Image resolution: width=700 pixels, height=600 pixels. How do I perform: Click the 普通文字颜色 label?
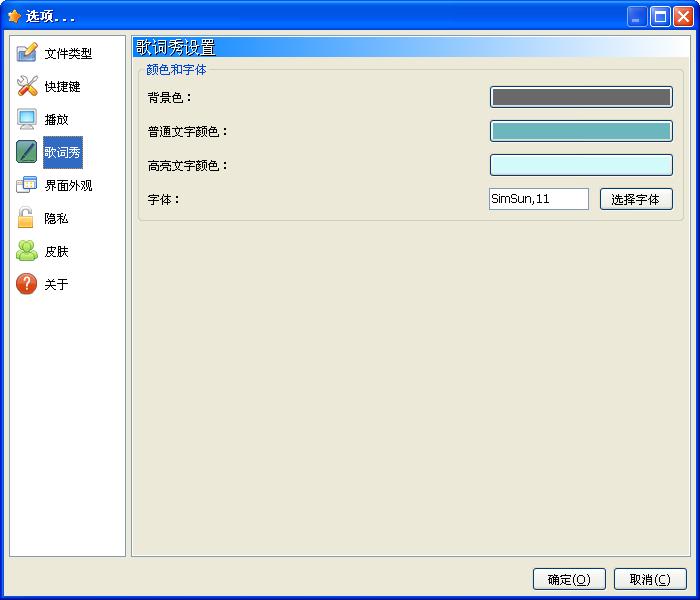[x=188, y=132]
